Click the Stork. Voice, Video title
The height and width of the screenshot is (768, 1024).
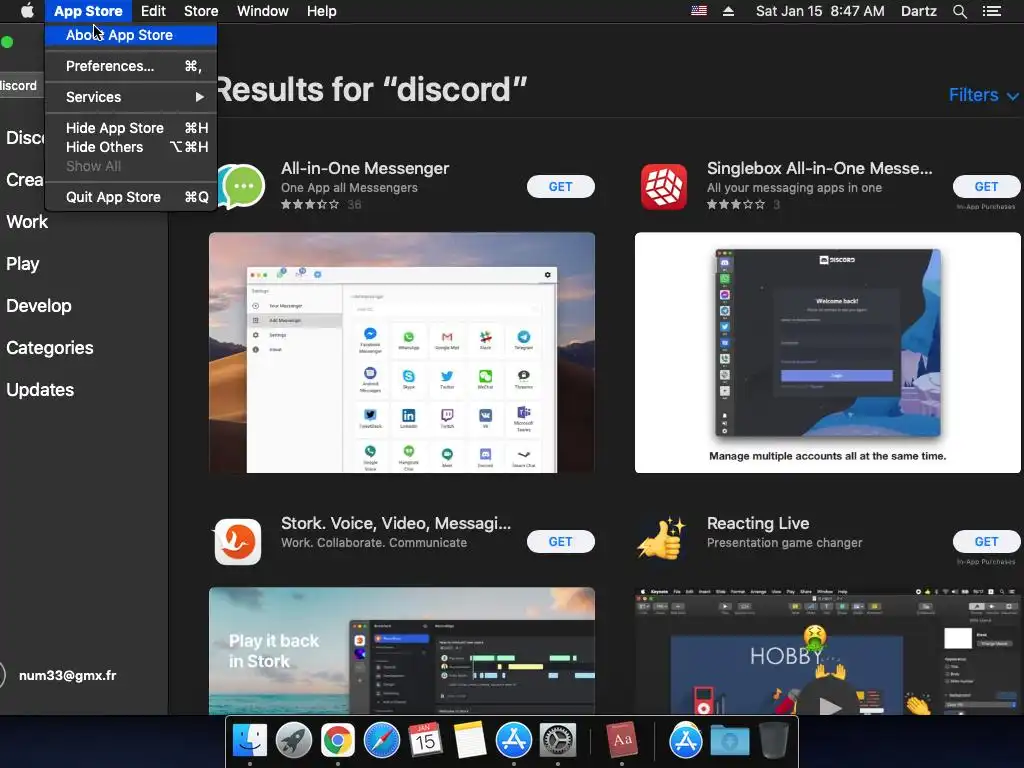tap(396, 524)
